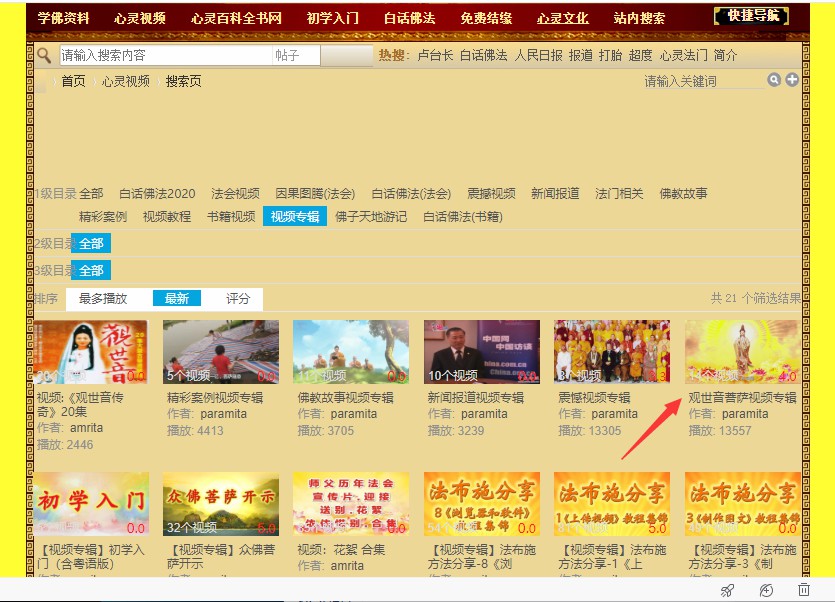Screen dimensions: 835x602
Task: Click hot search term 打胎
Action: click(x=610, y=55)
